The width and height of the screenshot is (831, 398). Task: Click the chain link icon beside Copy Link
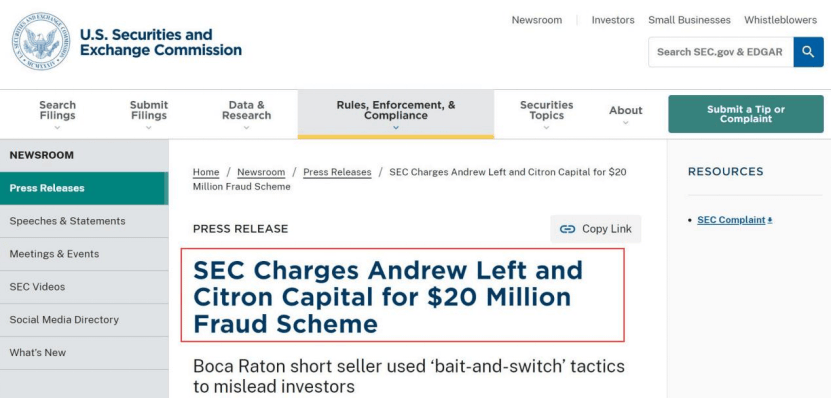(567, 229)
